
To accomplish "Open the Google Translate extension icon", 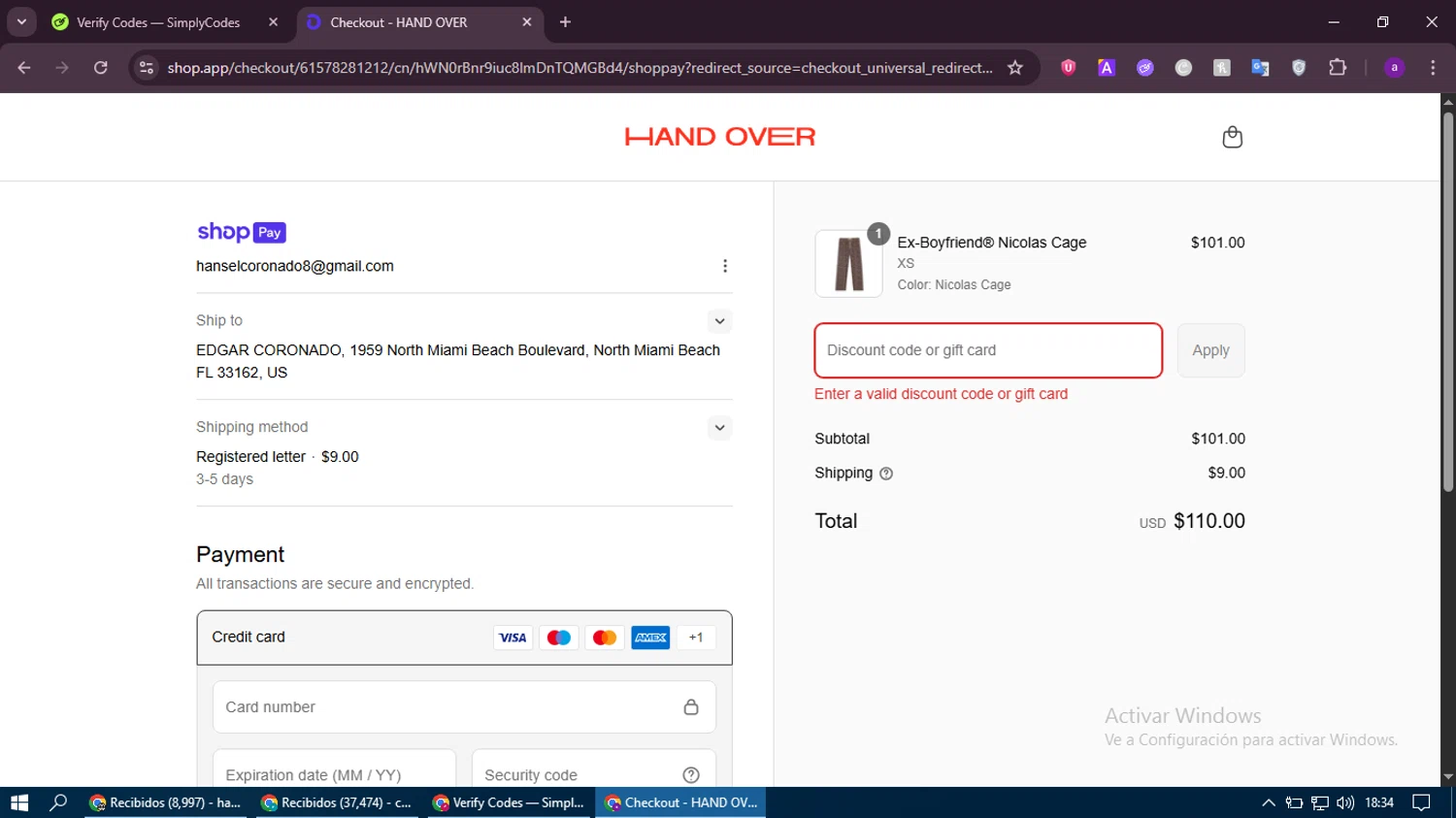I will point(1260,68).
